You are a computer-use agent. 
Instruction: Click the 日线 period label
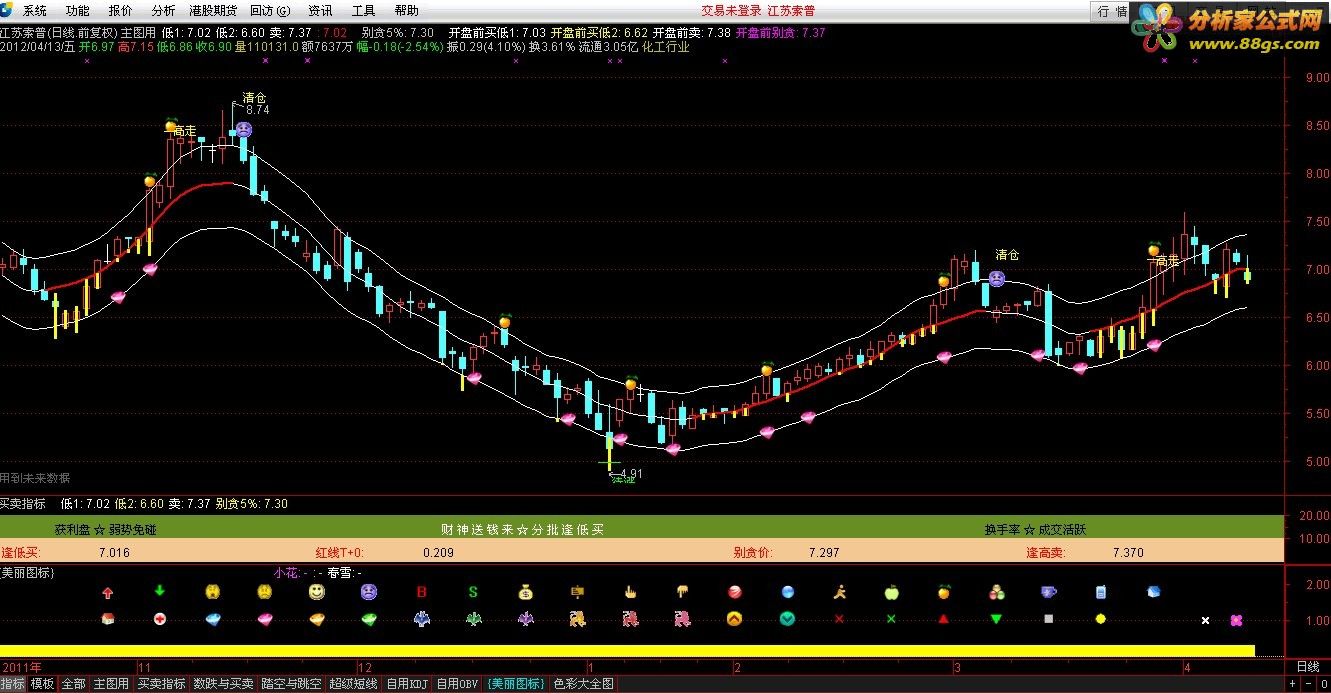[x=1307, y=667]
